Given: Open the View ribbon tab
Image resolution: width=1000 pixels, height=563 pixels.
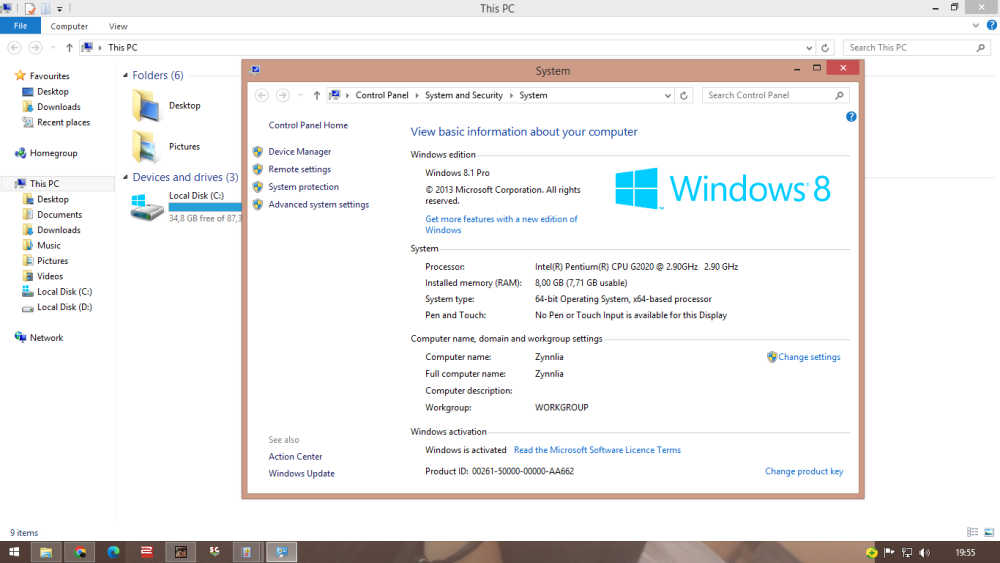Looking at the screenshot, I should pos(118,26).
